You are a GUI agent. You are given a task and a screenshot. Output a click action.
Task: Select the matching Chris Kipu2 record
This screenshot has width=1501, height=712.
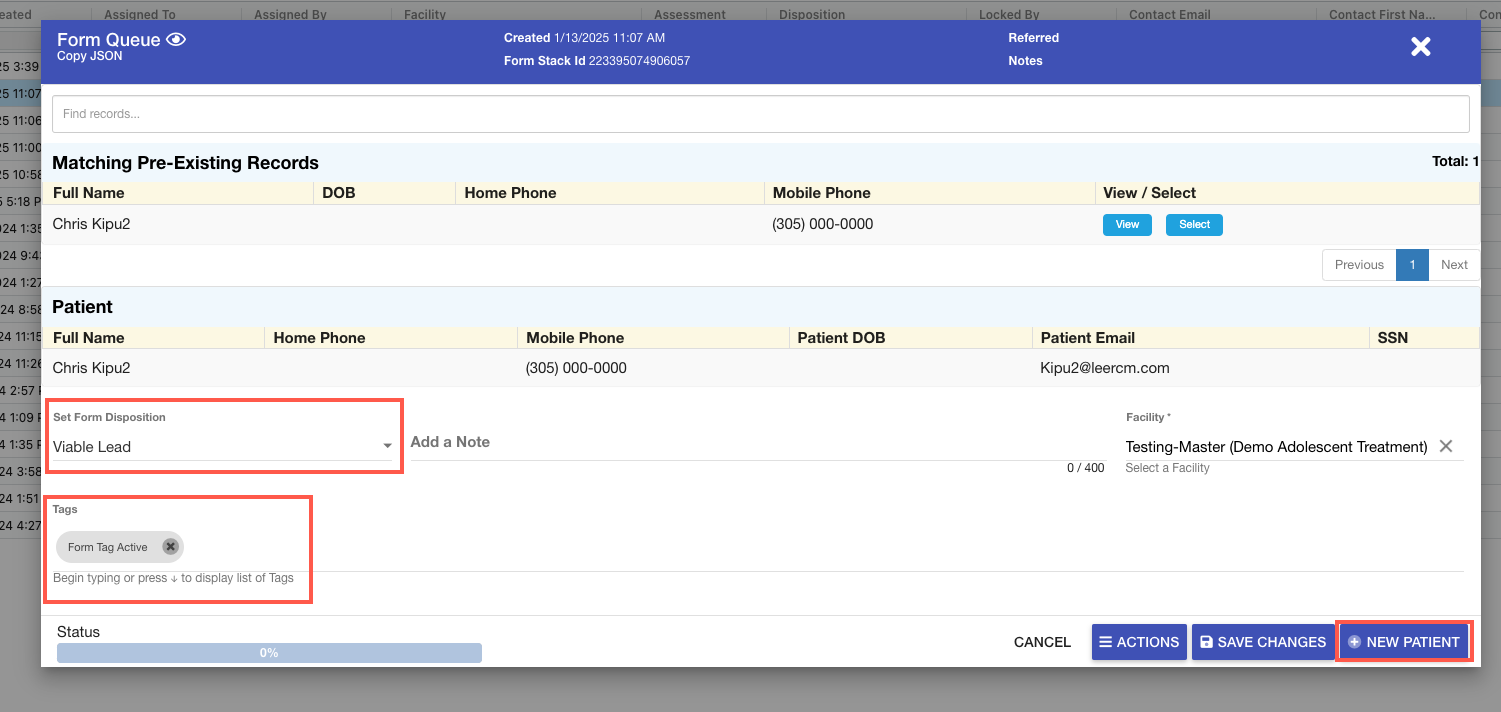click(x=1194, y=225)
